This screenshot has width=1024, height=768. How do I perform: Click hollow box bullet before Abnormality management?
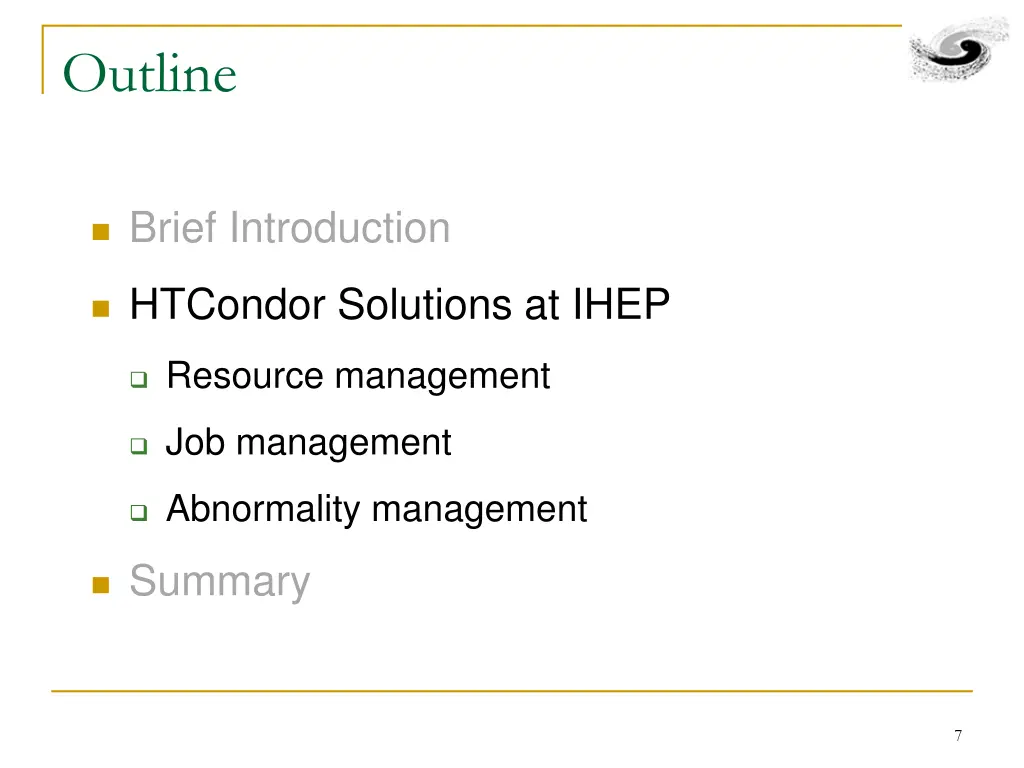(138, 512)
